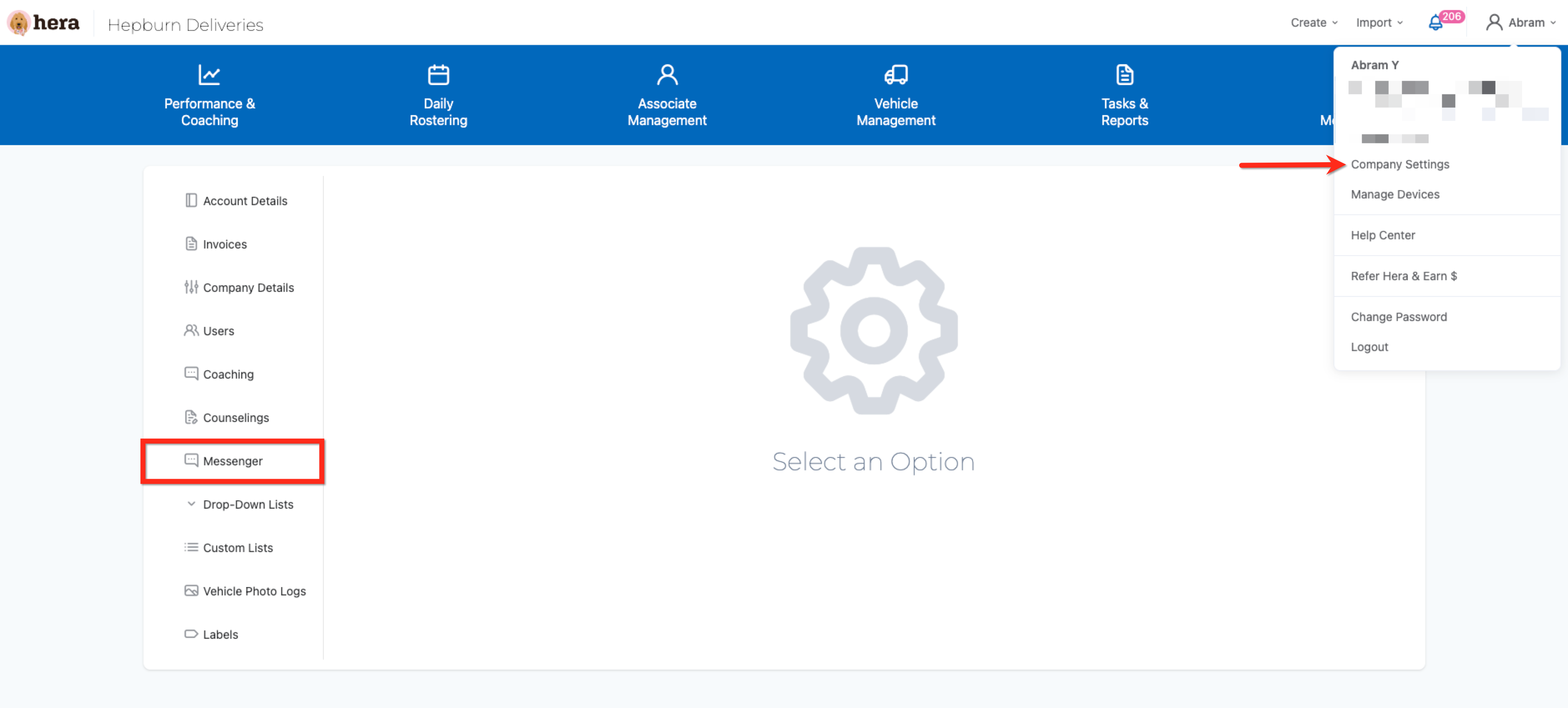Image resolution: width=1568 pixels, height=708 pixels.
Task: Click Refer Hera & Earn $
Action: tap(1403, 276)
